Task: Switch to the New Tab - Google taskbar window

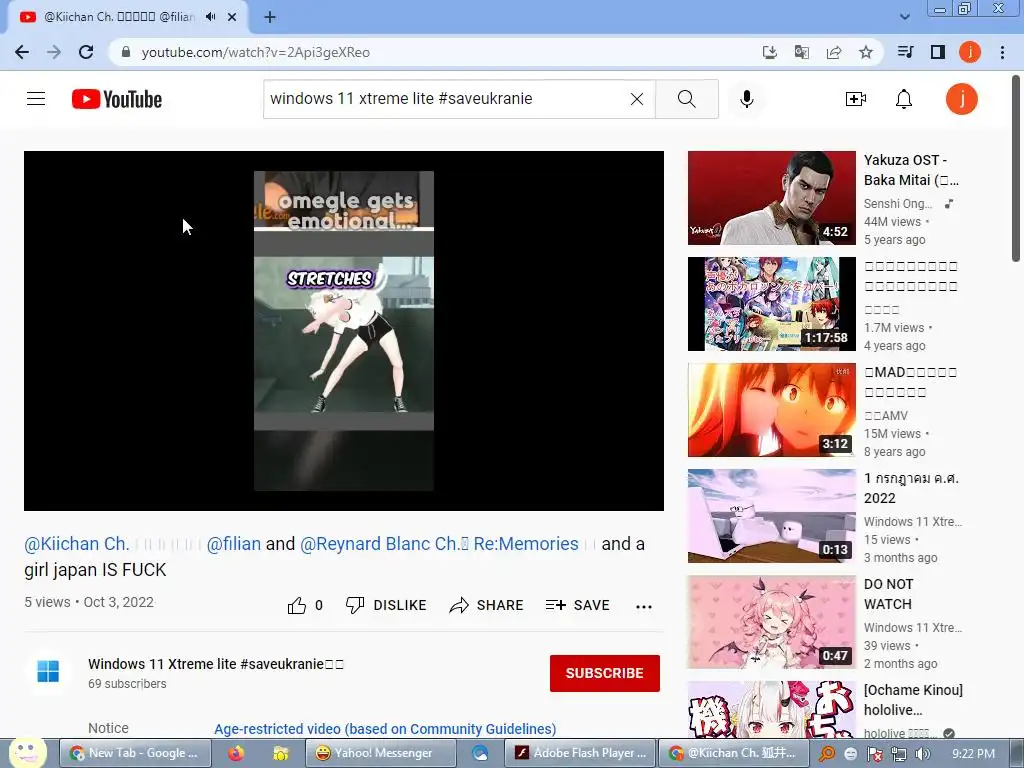Action: coord(135,753)
